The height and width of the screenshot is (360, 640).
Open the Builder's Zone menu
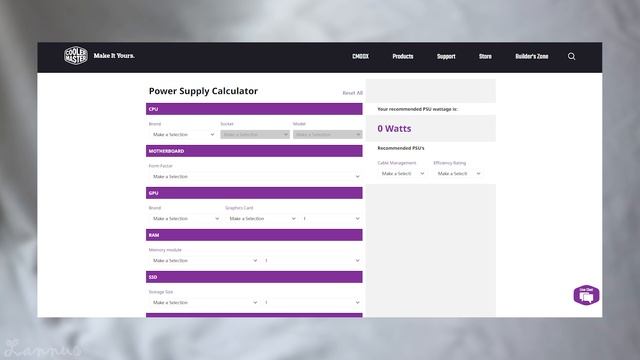(x=532, y=56)
